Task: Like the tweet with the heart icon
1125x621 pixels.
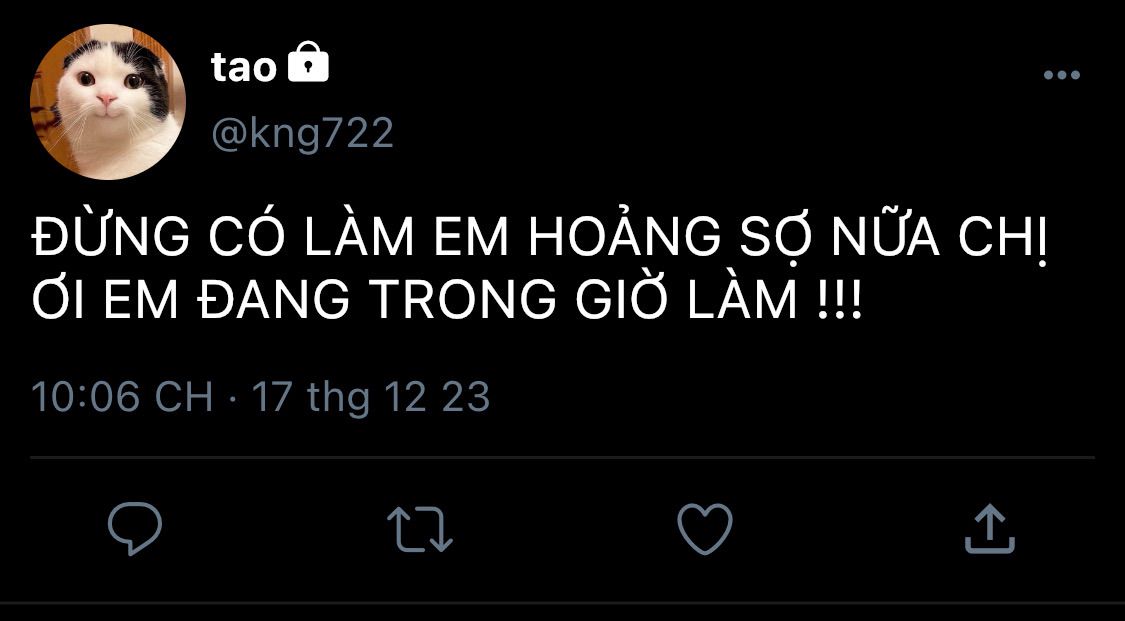Action: (x=705, y=528)
